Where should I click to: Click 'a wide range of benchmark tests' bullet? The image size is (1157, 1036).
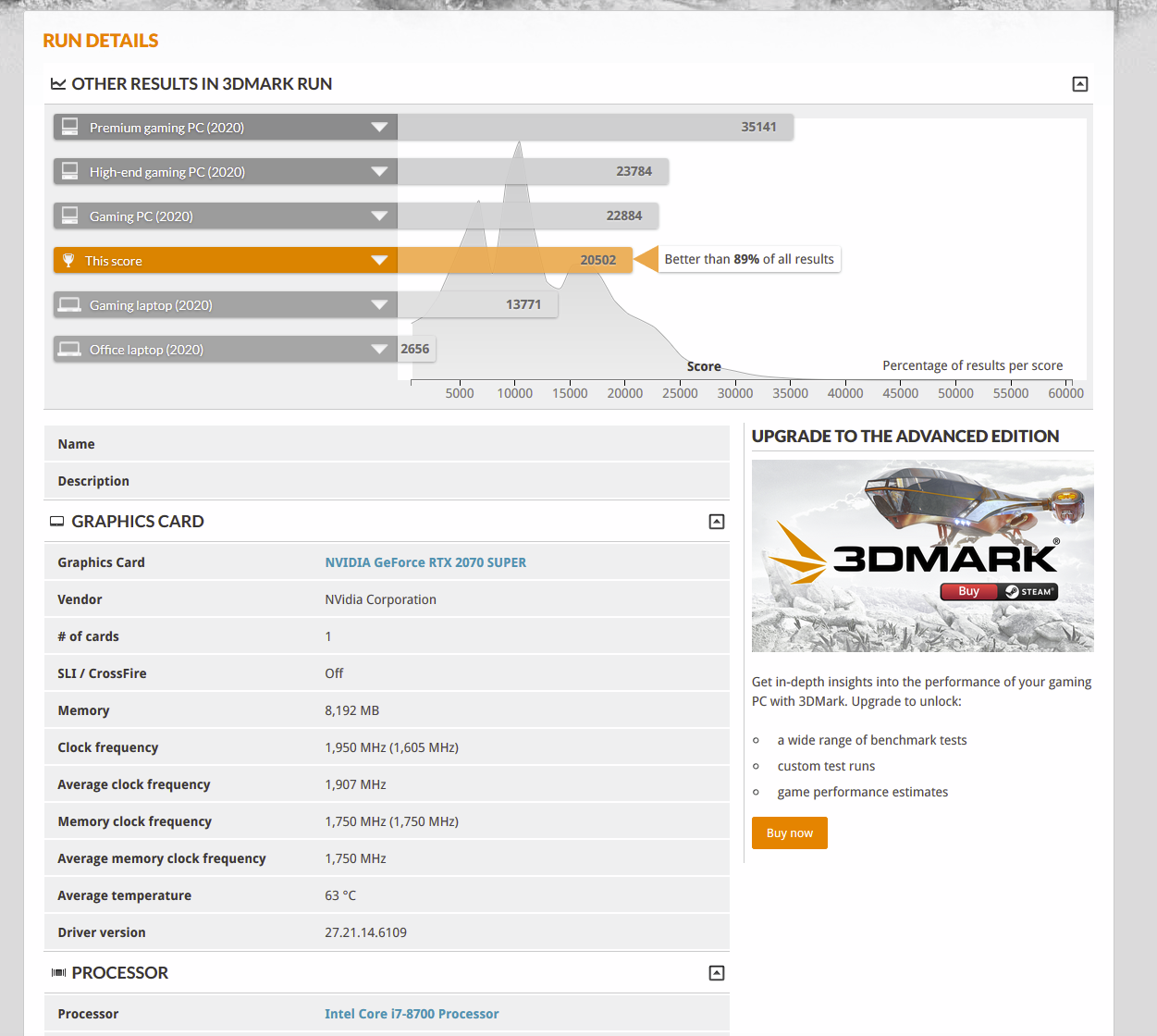tap(872, 740)
